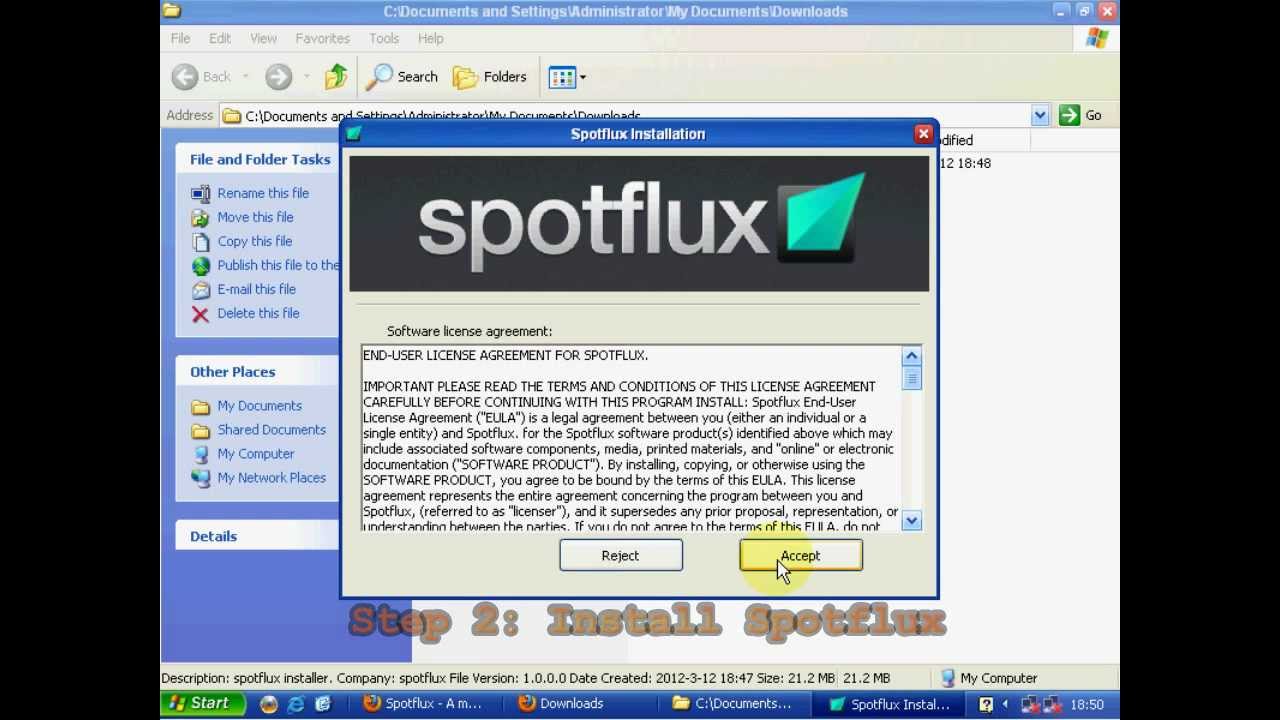Click the Rename this file icon

[201, 193]
